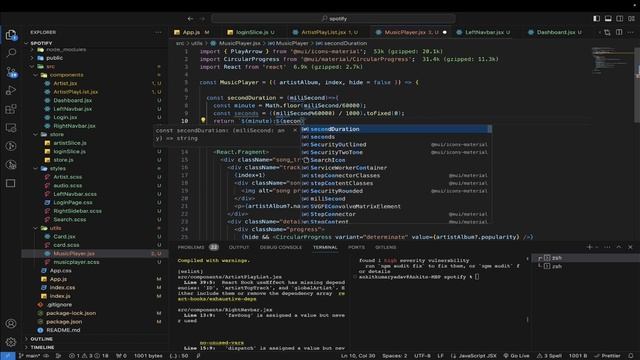Viewport: 640px width, 360px height.
Task: Click the lightbulb code action on line 10
Action: pyautogui.click(x=203, y=120)
